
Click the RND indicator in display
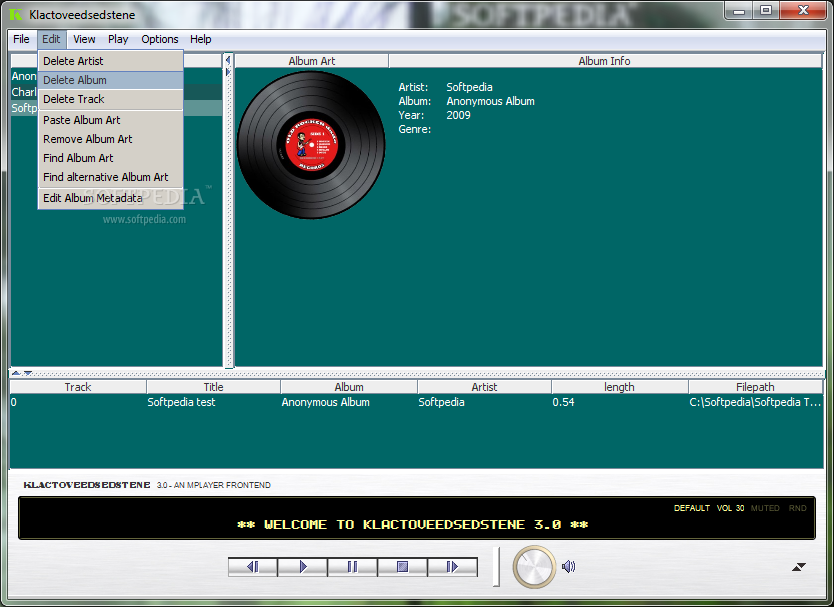(797, 508)
